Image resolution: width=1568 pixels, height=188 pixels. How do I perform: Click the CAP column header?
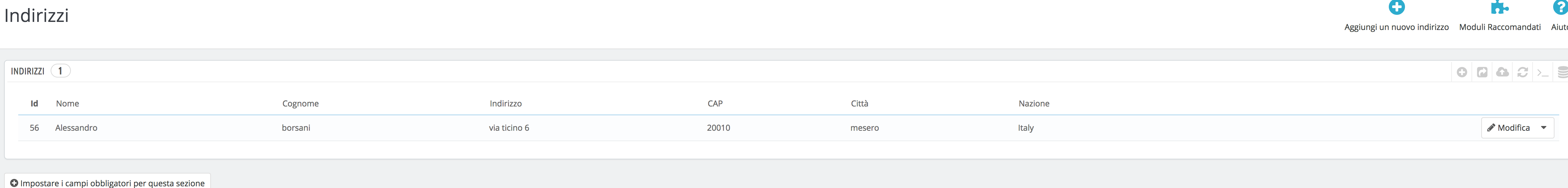(x=714, y=103)
